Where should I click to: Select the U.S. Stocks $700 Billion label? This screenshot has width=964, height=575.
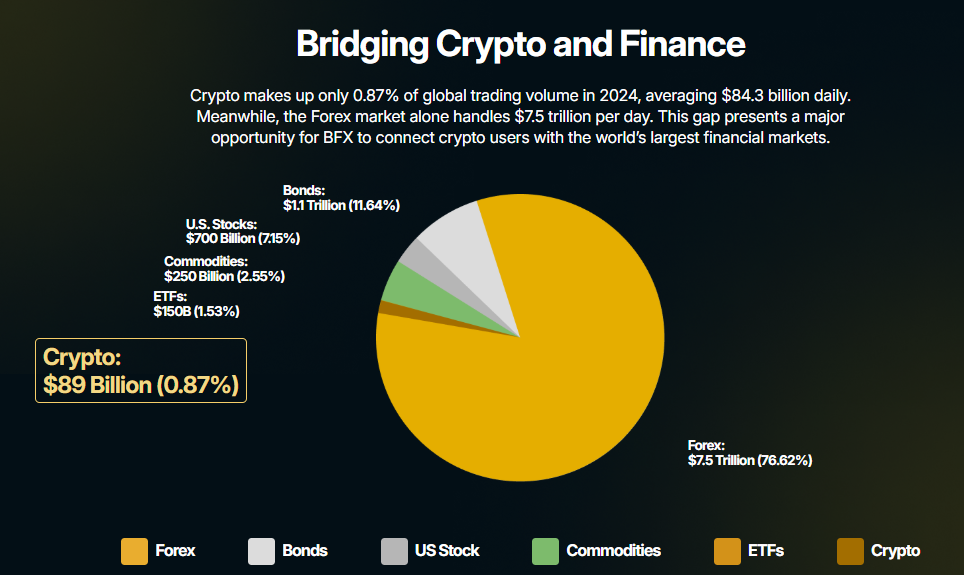(243, 231)
